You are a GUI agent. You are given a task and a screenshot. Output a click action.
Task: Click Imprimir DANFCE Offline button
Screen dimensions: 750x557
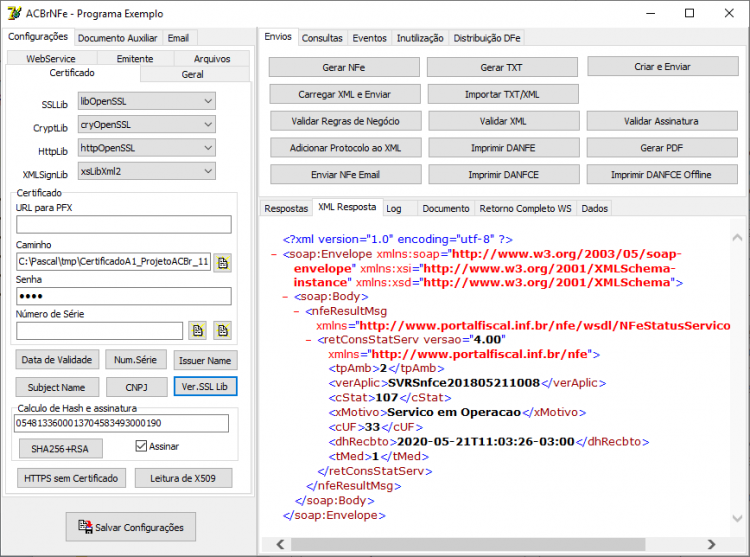point(662,175)
